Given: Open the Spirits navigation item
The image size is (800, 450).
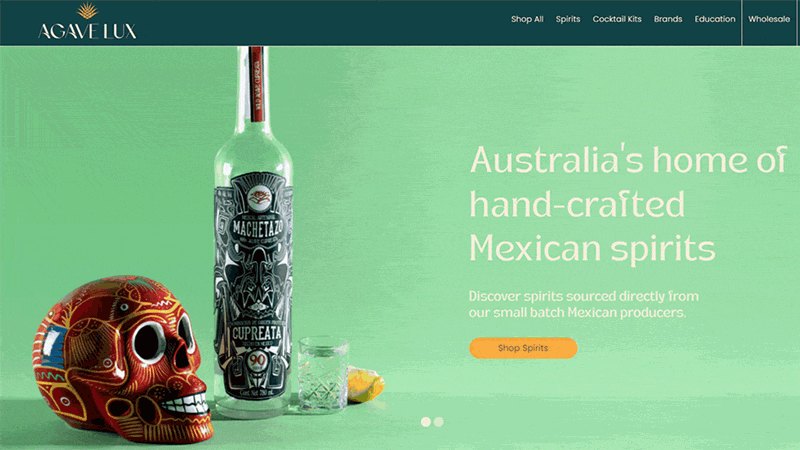Looking at the screenshot, I should click(568, 19).
